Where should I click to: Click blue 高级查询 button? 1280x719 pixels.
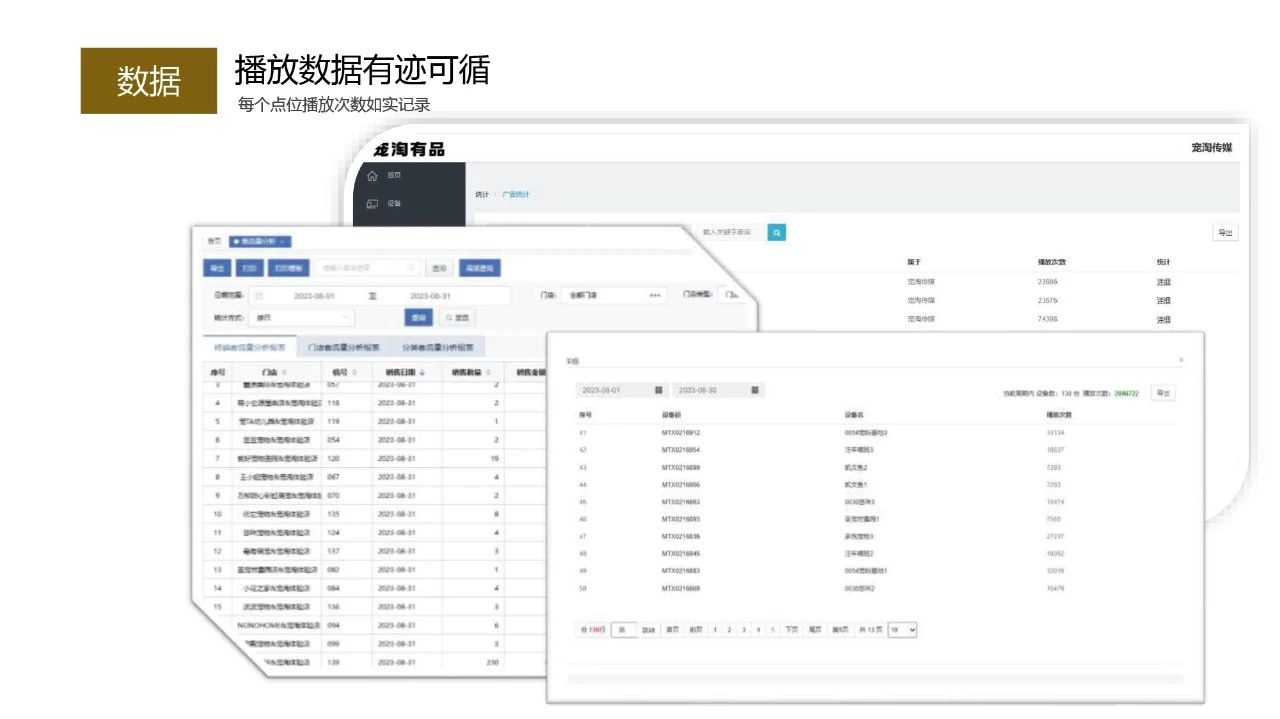pos(480,268)
